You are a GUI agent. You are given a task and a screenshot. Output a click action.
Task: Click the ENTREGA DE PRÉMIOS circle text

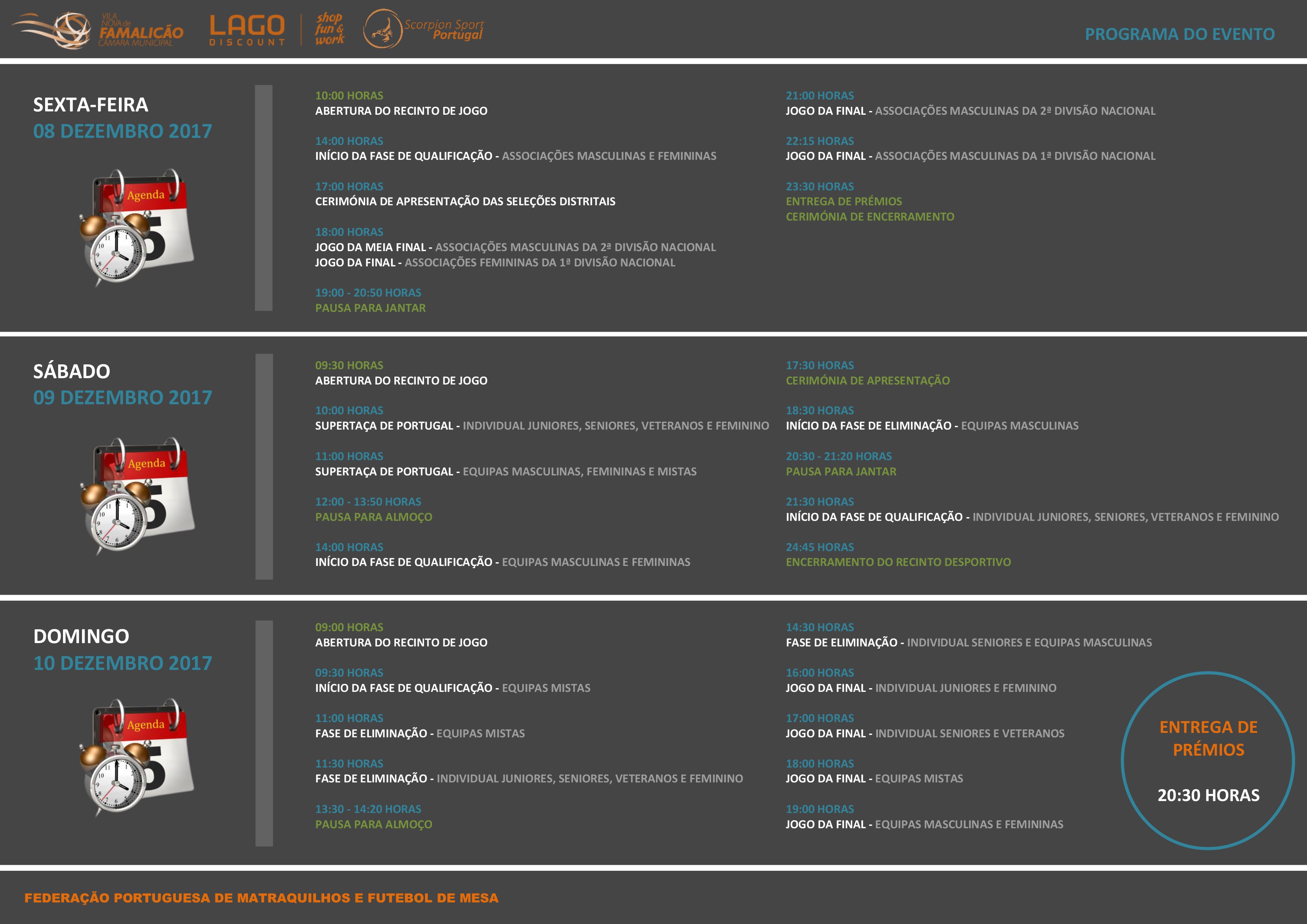[x=1209, y=738]
